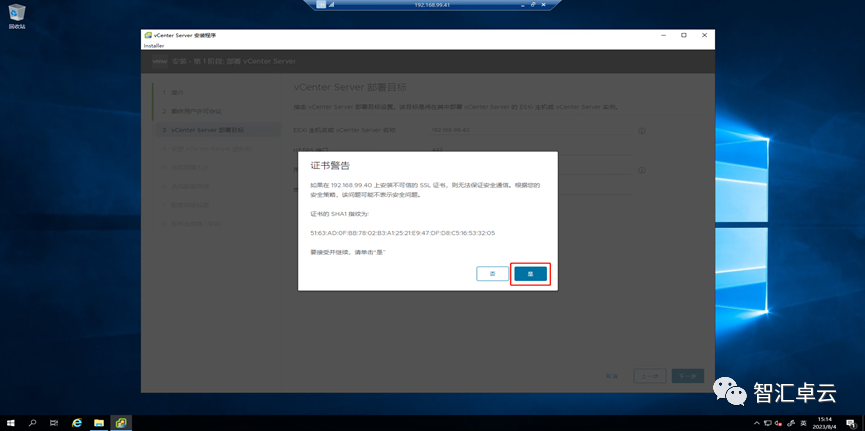Click the SHA1 fingerprint value 51:63:AD:0F...

(403, 233)
